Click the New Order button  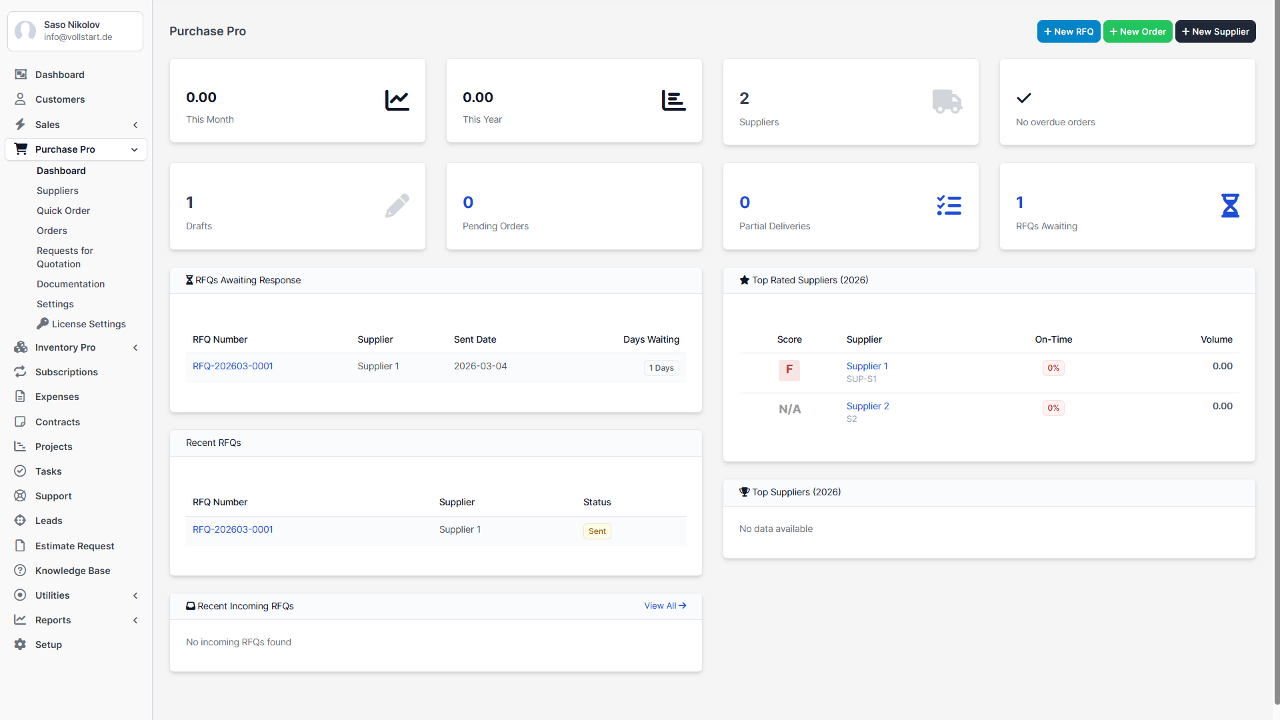point(1138,31)
